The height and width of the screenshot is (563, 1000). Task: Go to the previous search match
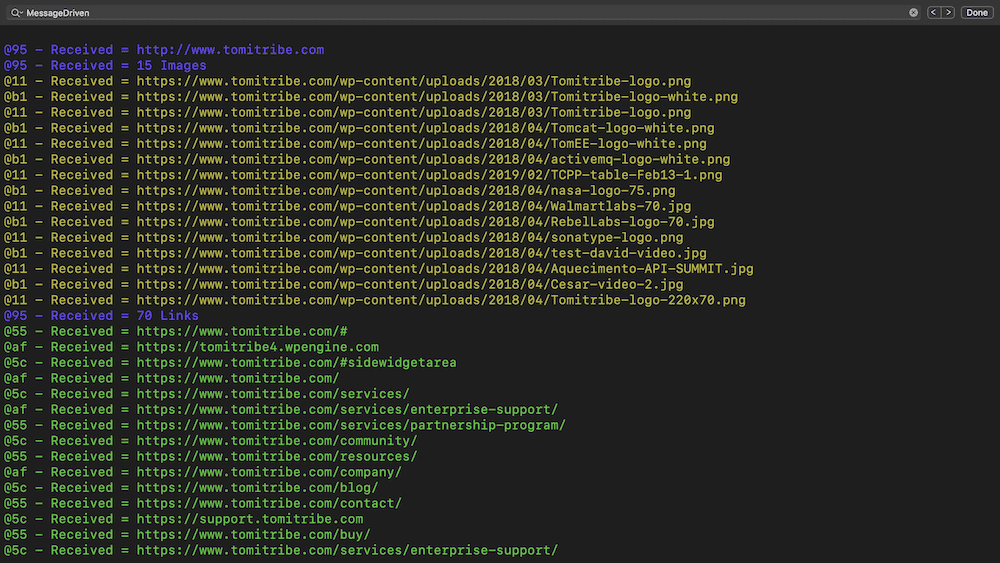click(x=934, y=13)
